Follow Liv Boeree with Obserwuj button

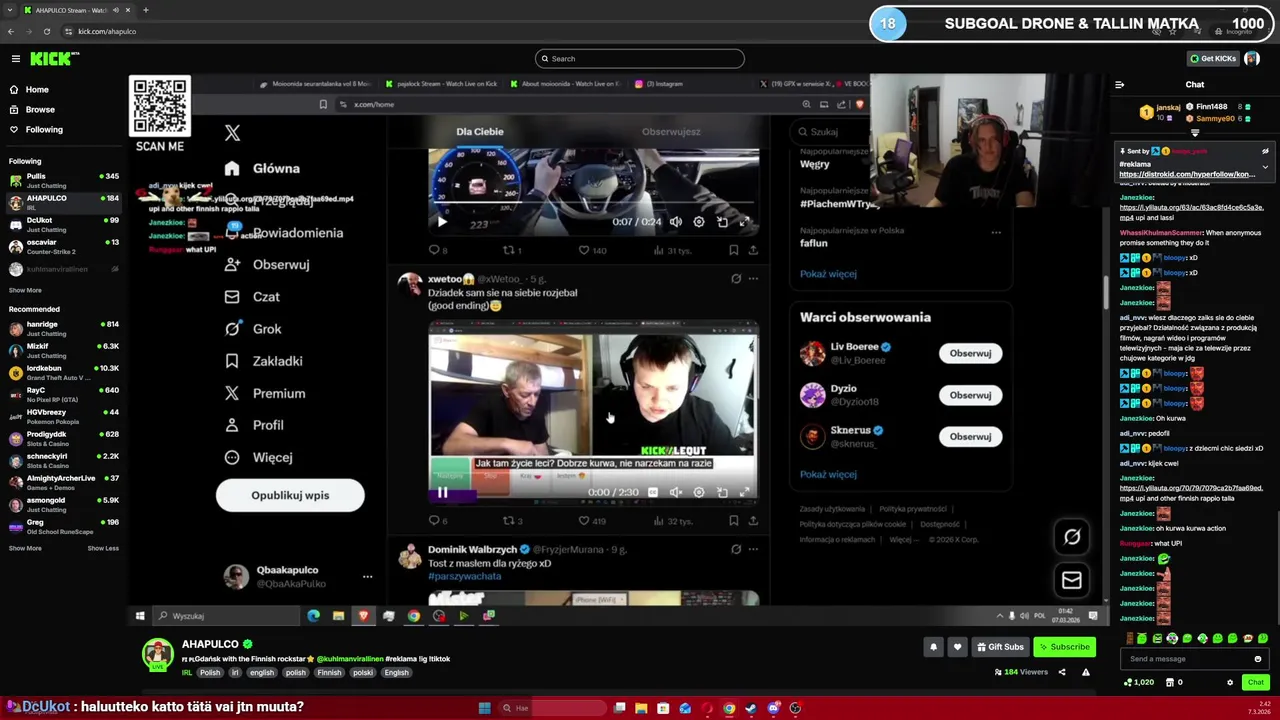(x=970, y=353)
